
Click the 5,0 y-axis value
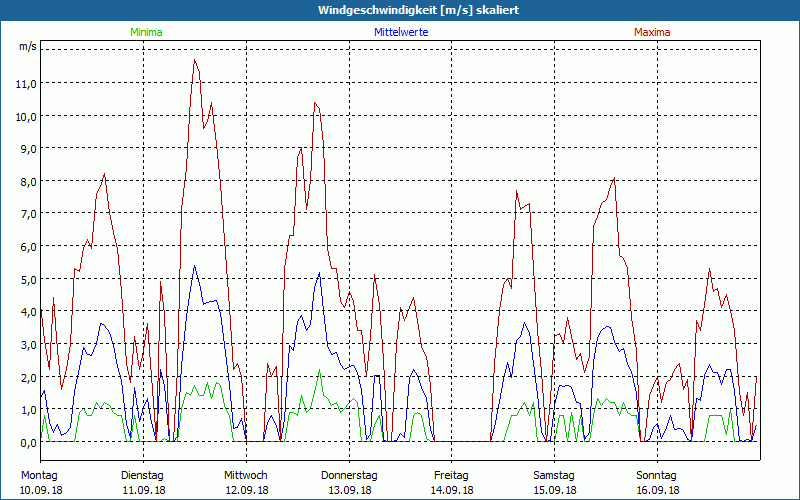[29, 280]
